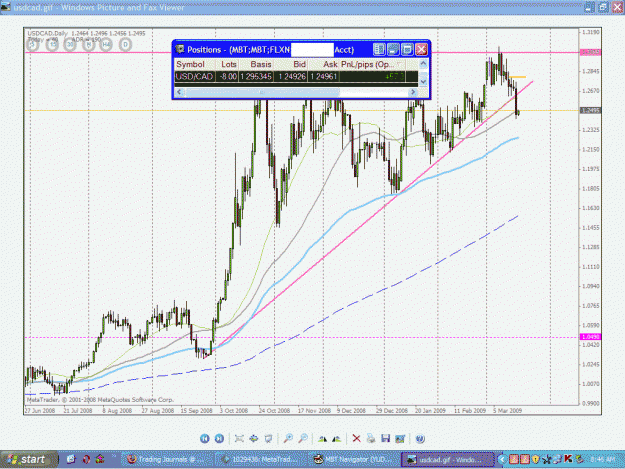Open viewer Help
625x469 pixels.
(x=419, y=439)
